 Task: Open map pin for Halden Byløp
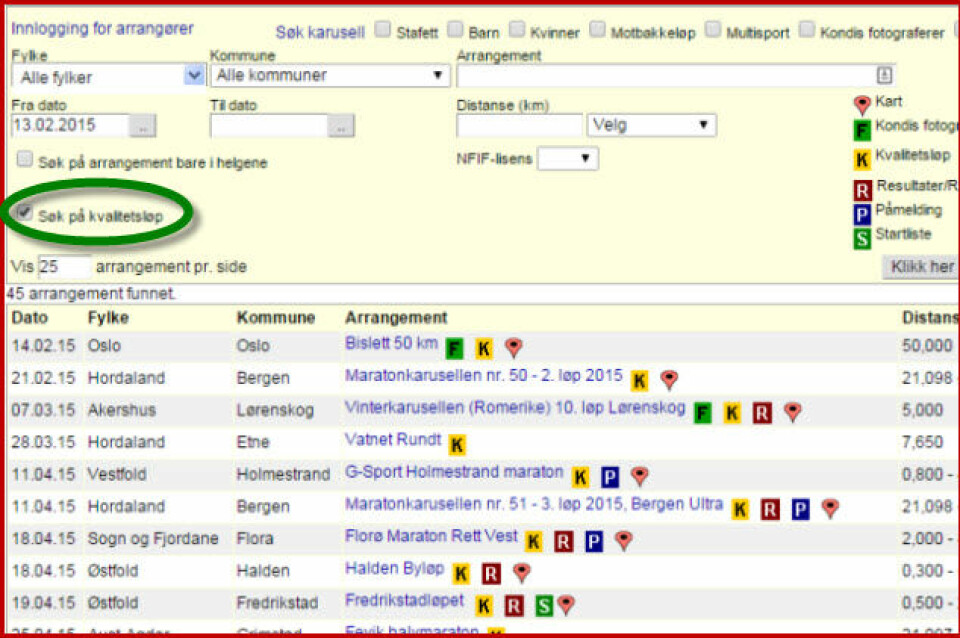point(521,573)
